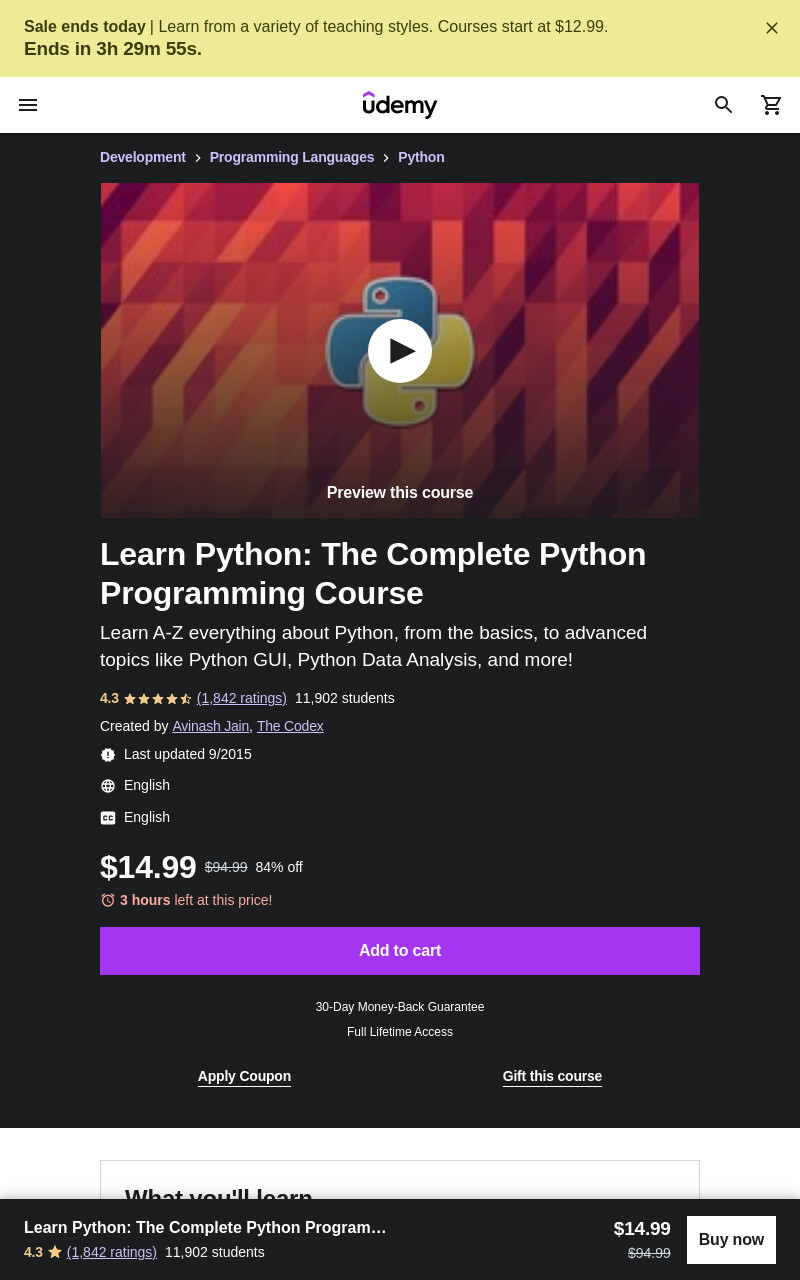This screenshot has height=1280, width=800.
Task: Go to Udemy home via logo
Action: 400,105
